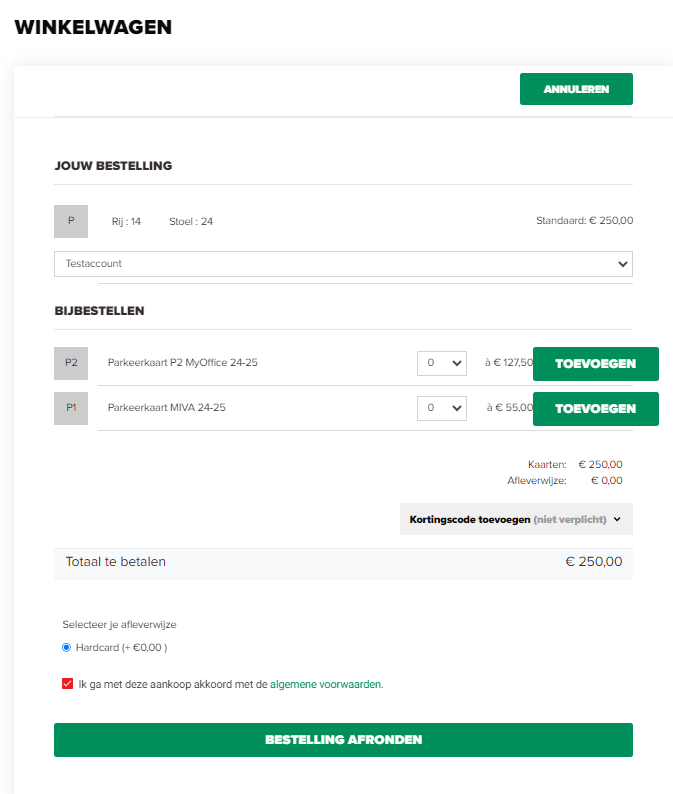Viewport: 673px width, 794px height.
Task: Click chevron beside Kortingscode toevoegen
Action: [617, 519]
